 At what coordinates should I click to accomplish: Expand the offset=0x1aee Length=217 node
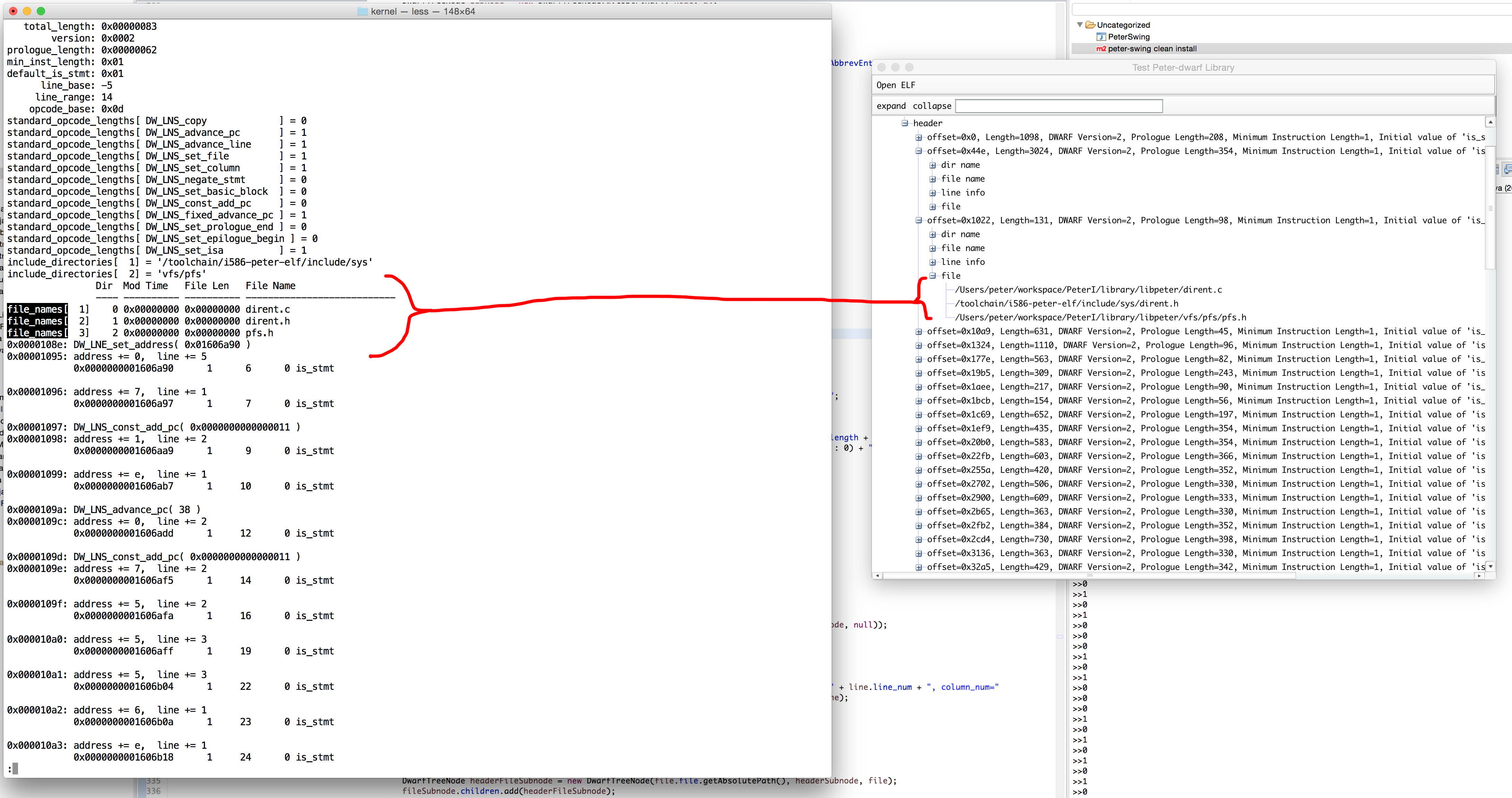click(919, 387)
